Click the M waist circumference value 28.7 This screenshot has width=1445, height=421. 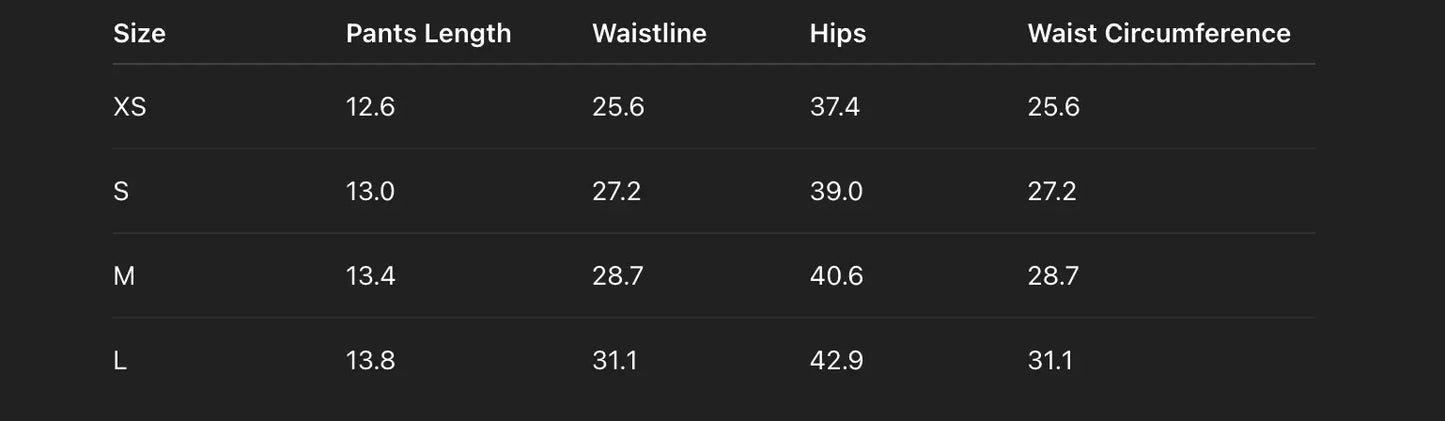[x=1053, y=276]
